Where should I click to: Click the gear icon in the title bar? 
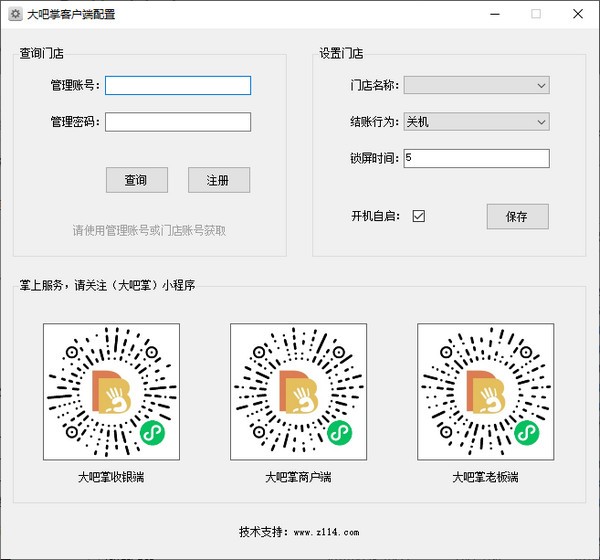15,15
